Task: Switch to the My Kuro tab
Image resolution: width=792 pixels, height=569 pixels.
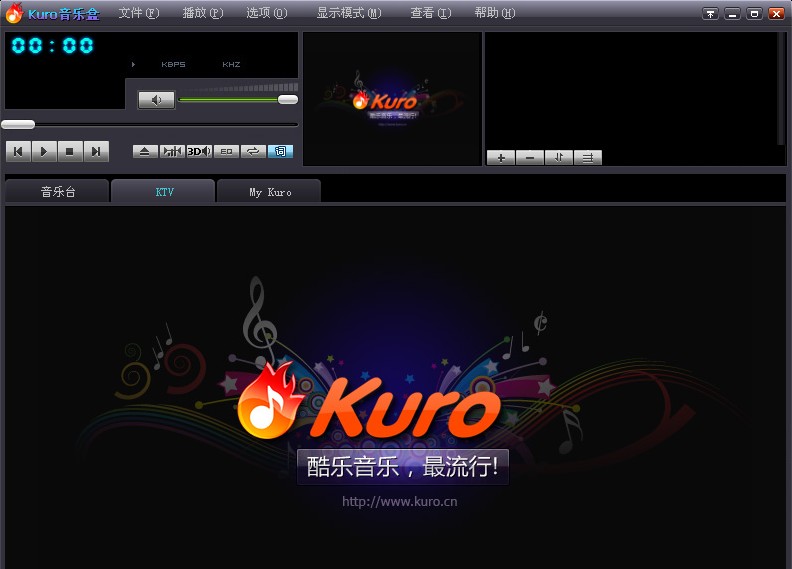Action: pyautogui.click(x=270, y=192)
